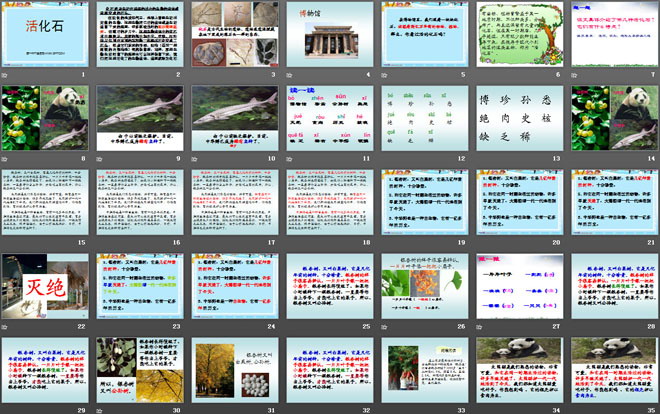Click the animation star icon under slide 10
This screenshot has height=414, width=660.
194,159
